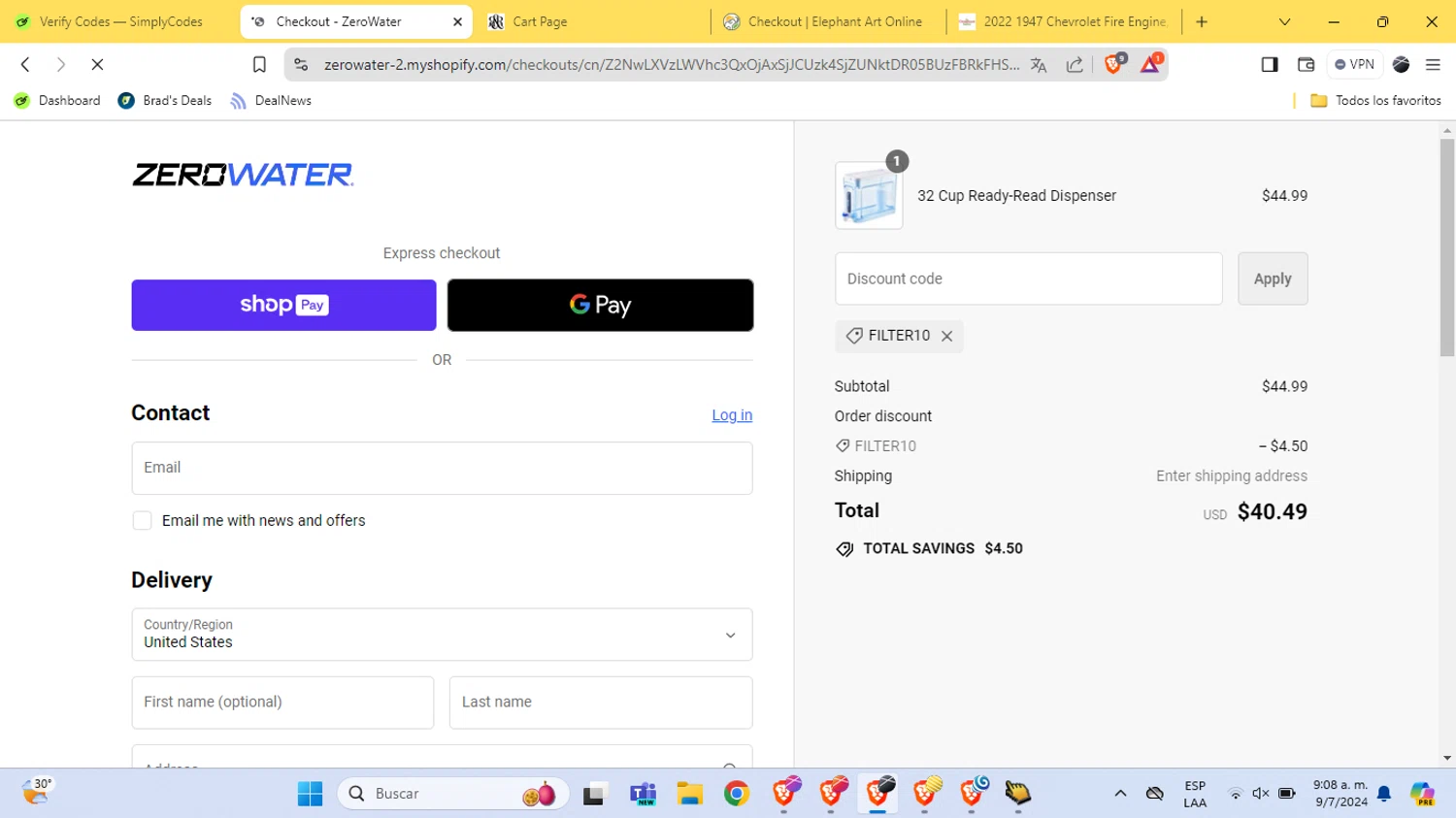Focus the Discount code field

(1029, 278)
